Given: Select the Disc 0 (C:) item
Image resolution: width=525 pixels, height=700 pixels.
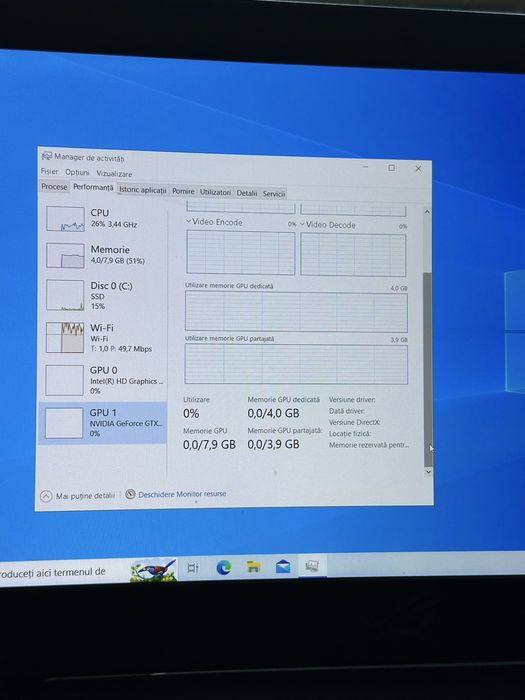Looking at the screenshot, I should tap(104, 295).
